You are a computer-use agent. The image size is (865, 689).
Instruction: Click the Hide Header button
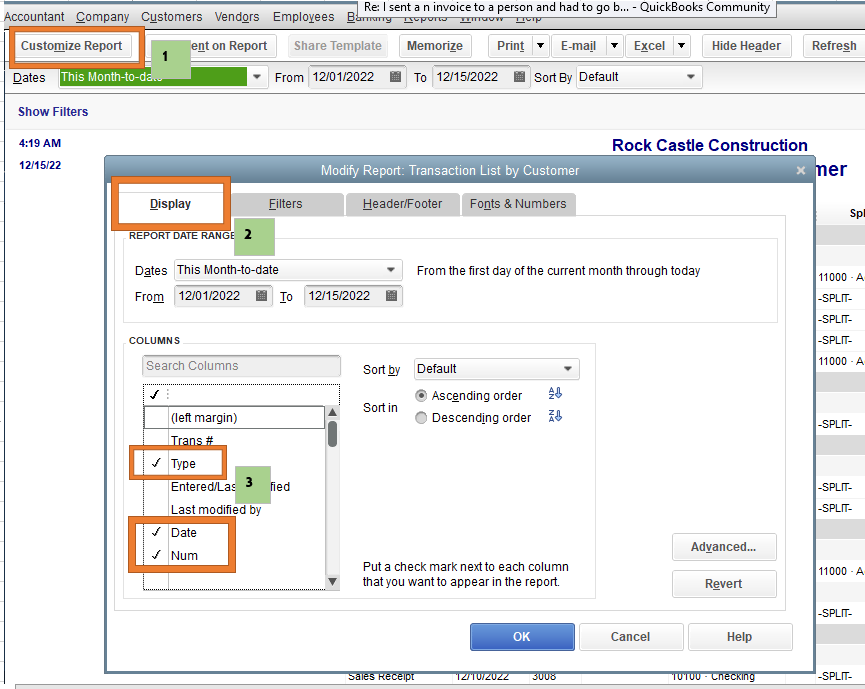746,46
